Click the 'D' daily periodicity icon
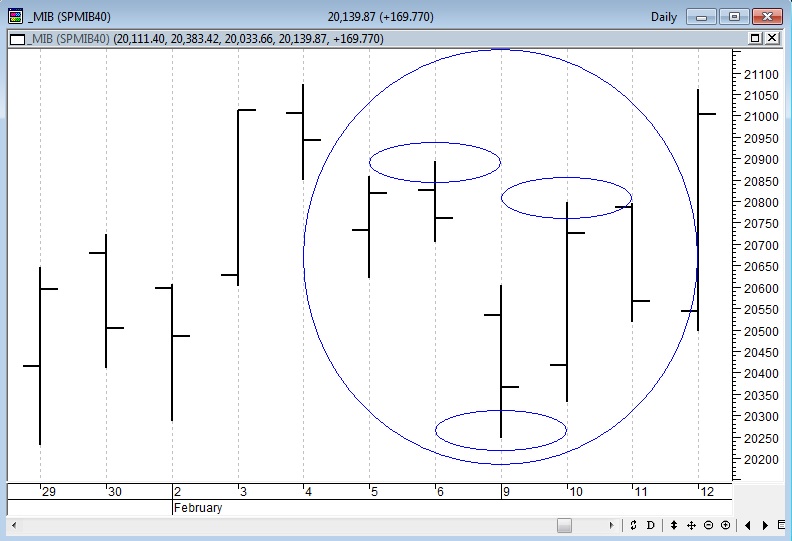 pyautogui.click(x=650, y=525)
